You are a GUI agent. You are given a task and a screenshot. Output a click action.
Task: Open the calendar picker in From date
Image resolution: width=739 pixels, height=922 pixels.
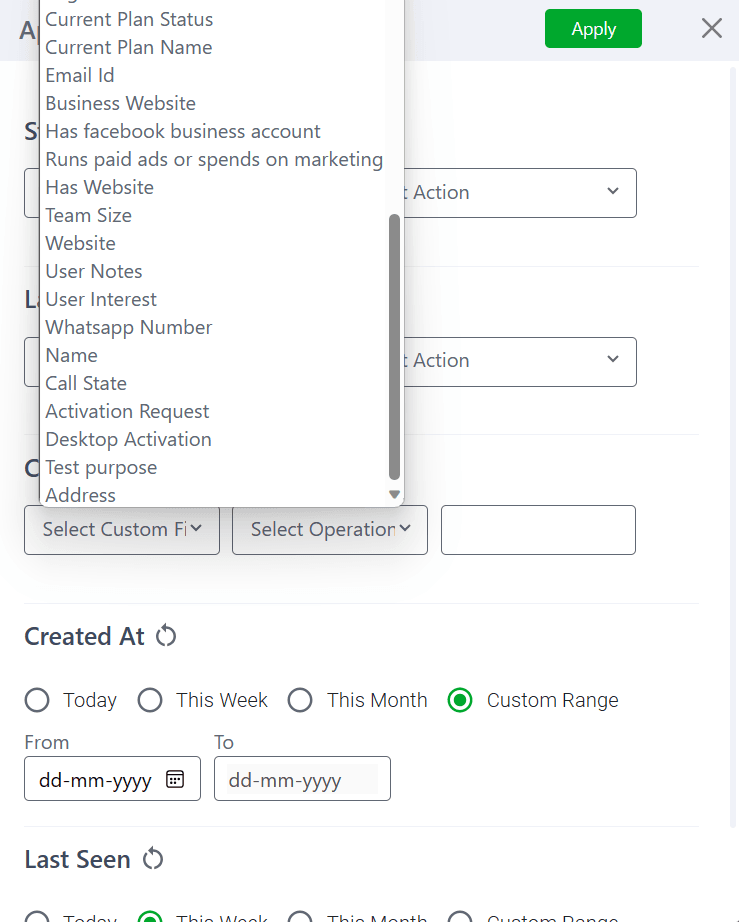click(x=175, y=780)
